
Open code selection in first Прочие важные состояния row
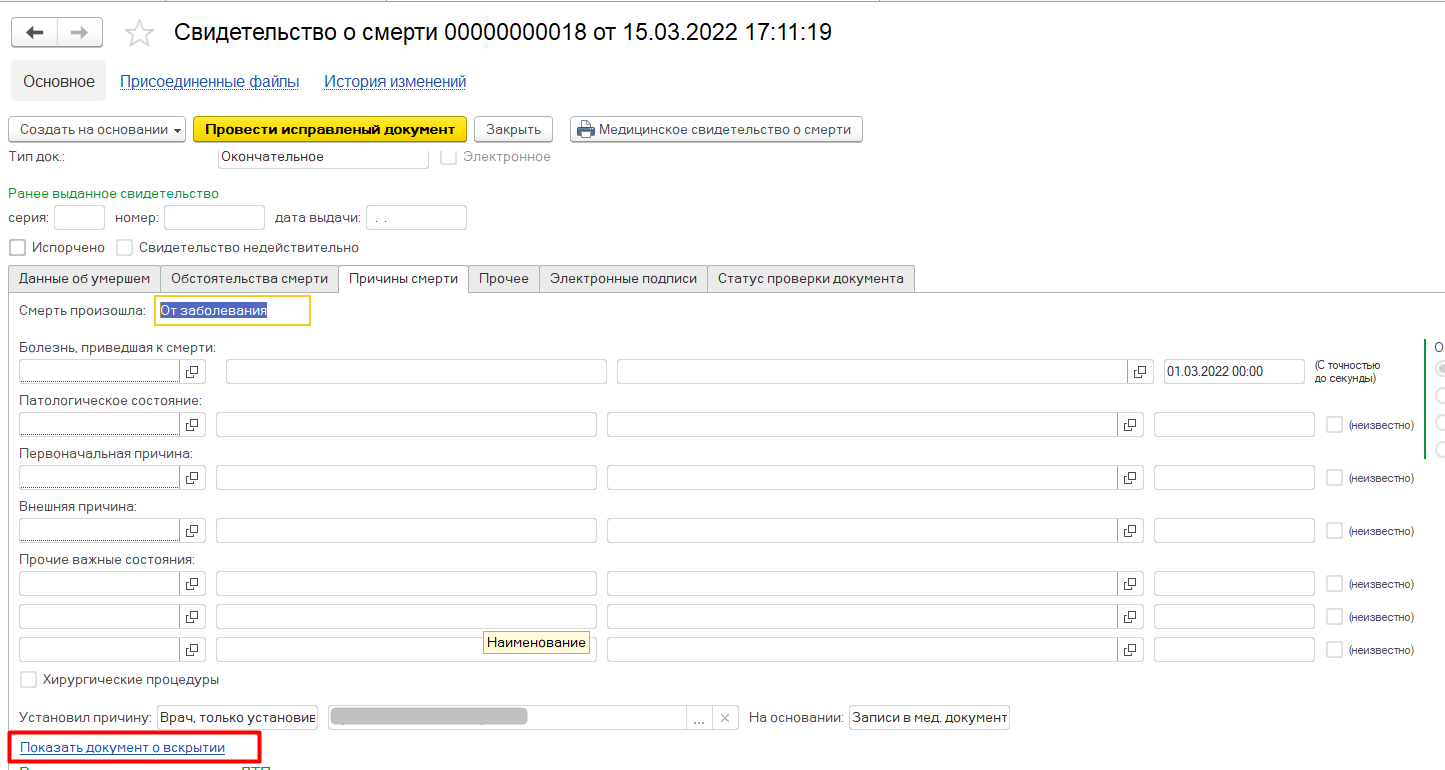click(x=193, y=583)
